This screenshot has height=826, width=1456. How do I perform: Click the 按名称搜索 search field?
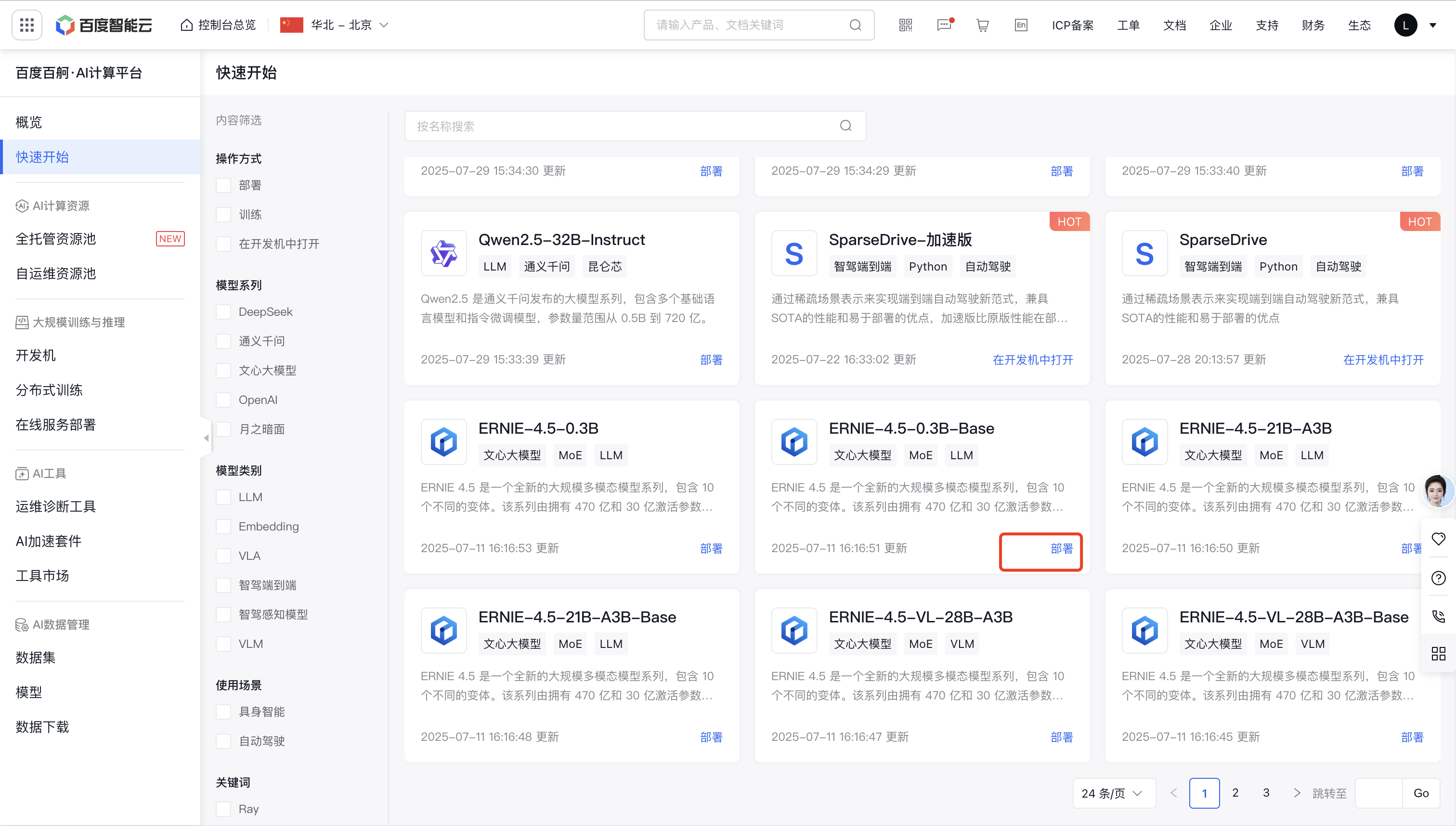(624, 126)
